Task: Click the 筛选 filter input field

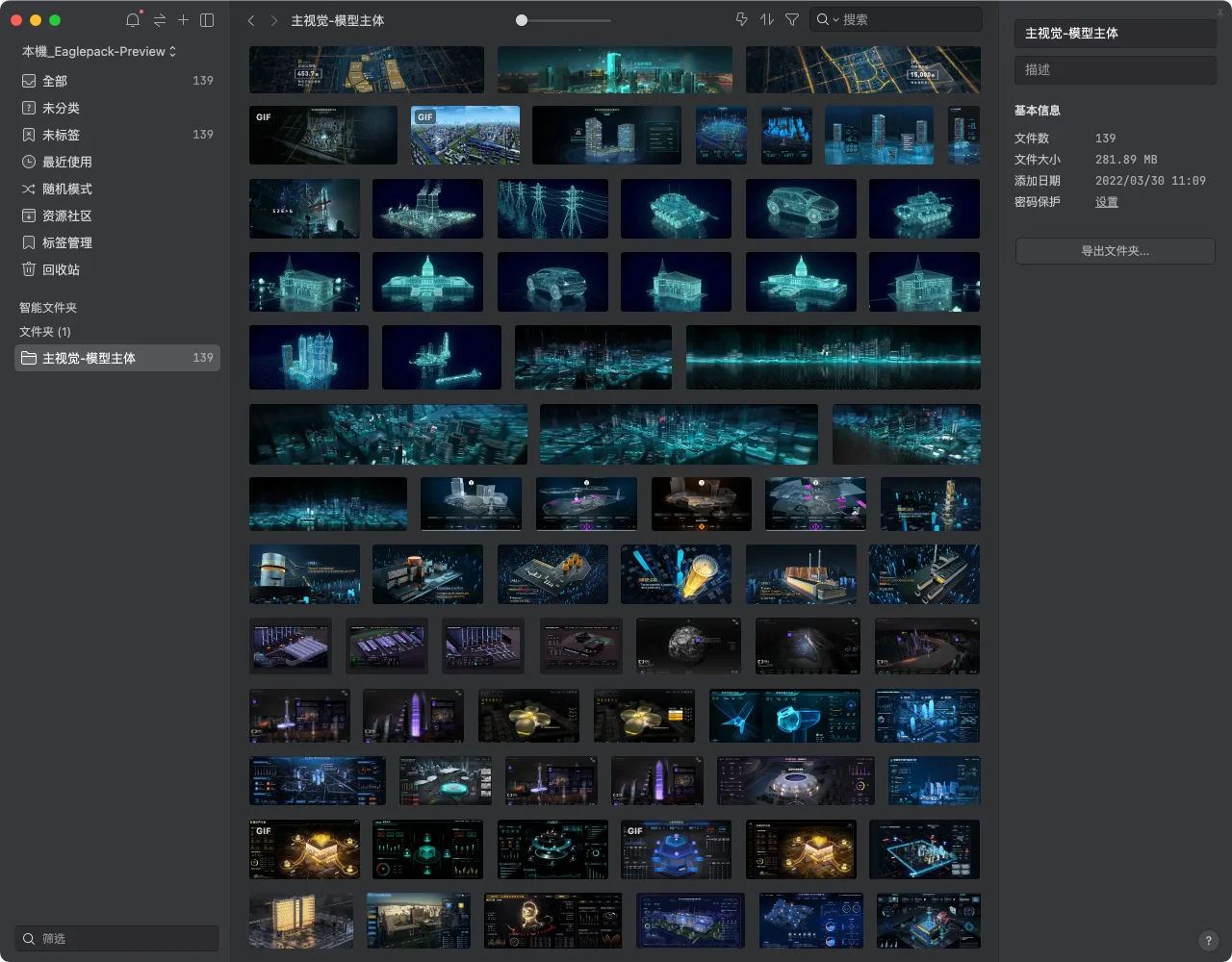Action: tap(117, 938)
